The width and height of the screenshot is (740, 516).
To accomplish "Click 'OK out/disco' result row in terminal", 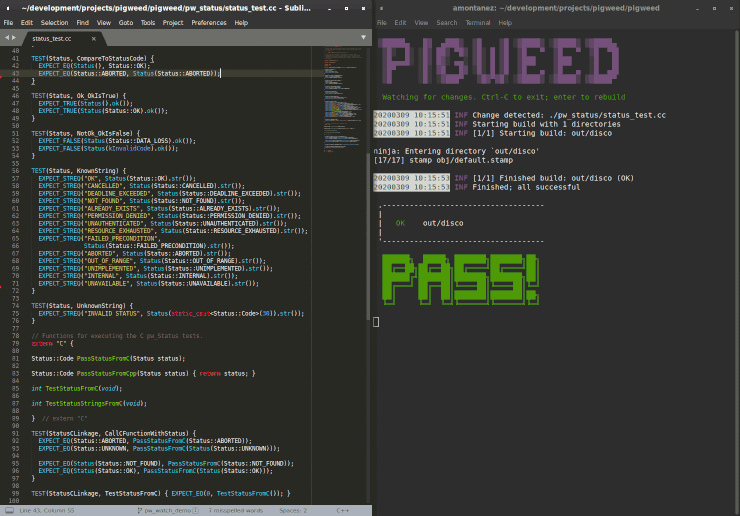I will [429, 223].
